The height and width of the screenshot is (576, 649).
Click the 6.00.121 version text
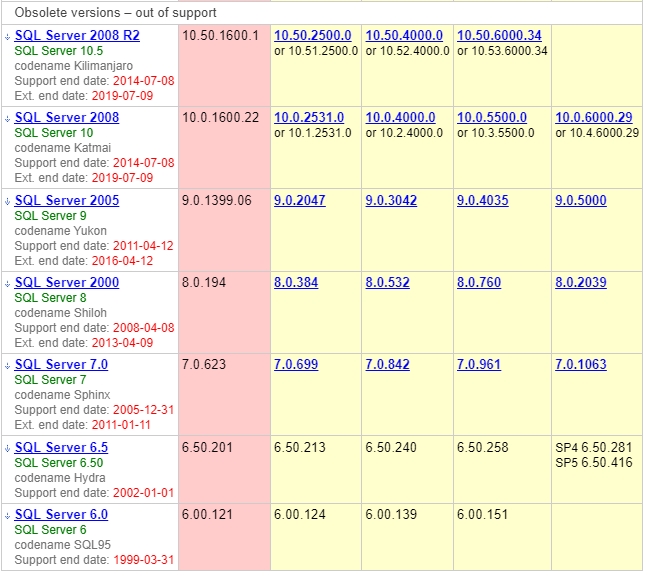point(207,514)
